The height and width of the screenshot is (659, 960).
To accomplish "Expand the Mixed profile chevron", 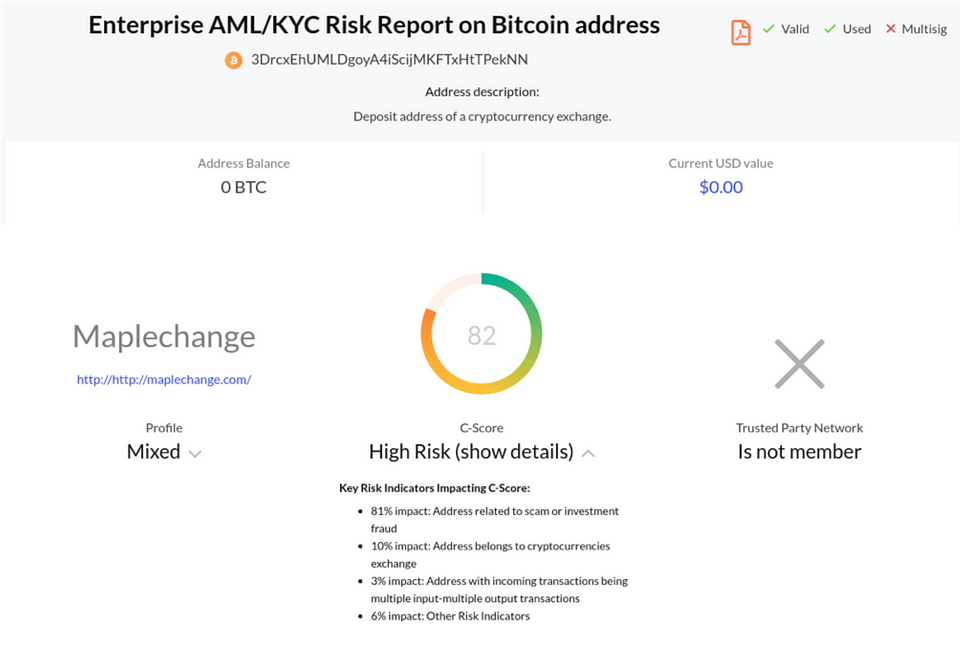I will click(195, 454).
